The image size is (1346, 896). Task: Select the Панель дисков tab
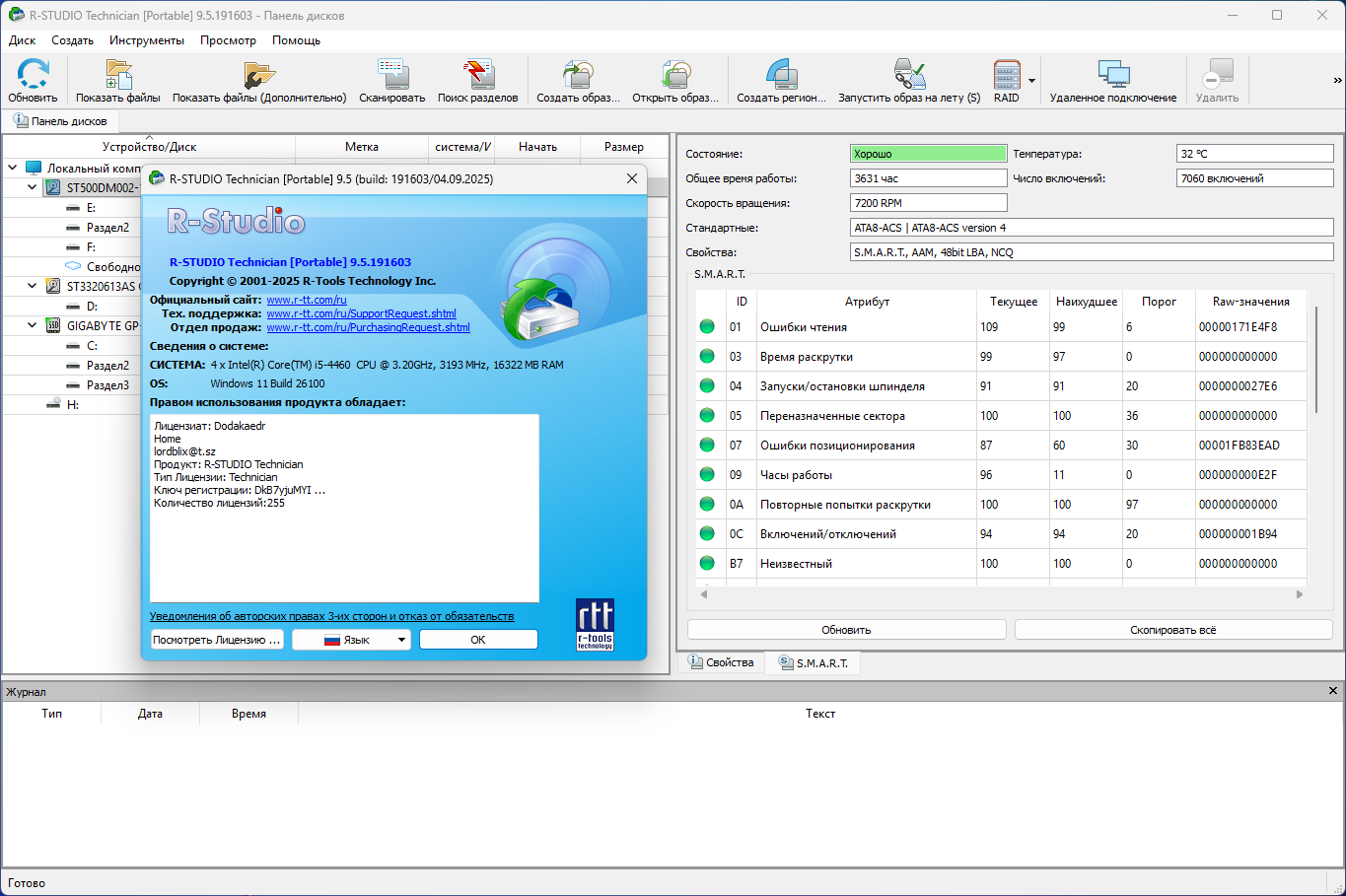pyautogui.click(x=60, y=121)
